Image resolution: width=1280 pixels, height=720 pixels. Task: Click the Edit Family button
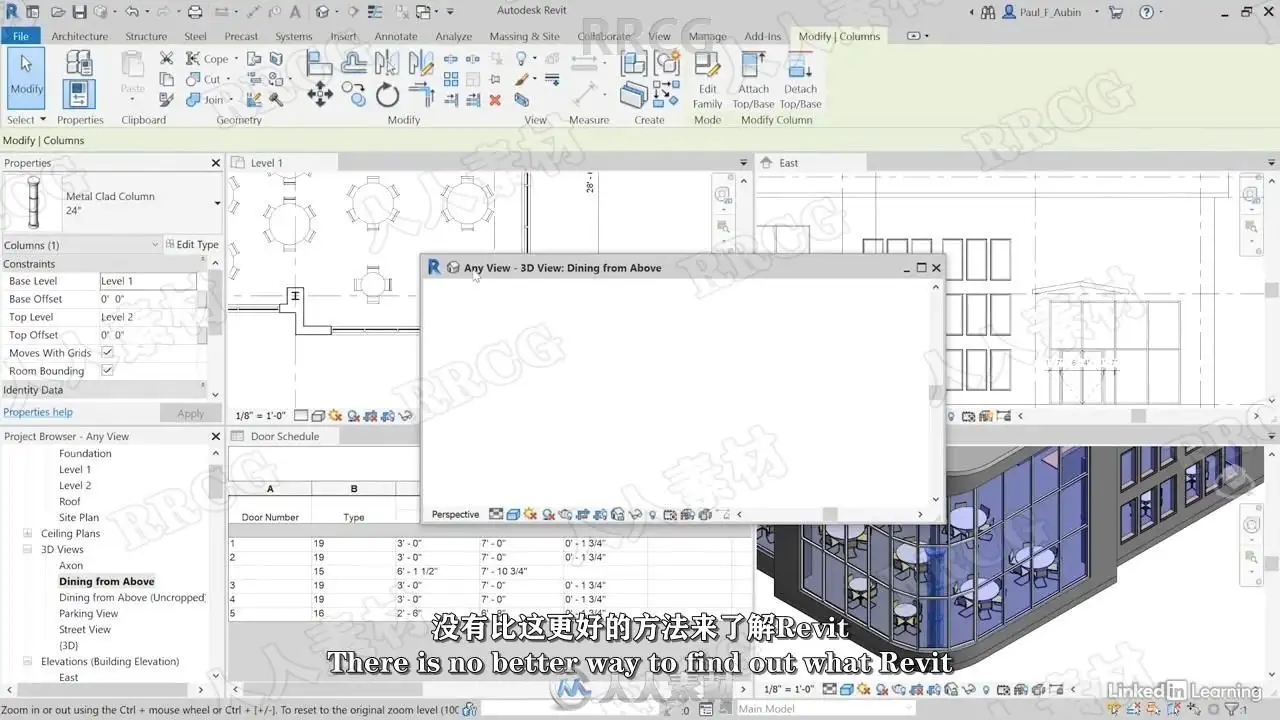pyautogui.click(x=707, y=78)
